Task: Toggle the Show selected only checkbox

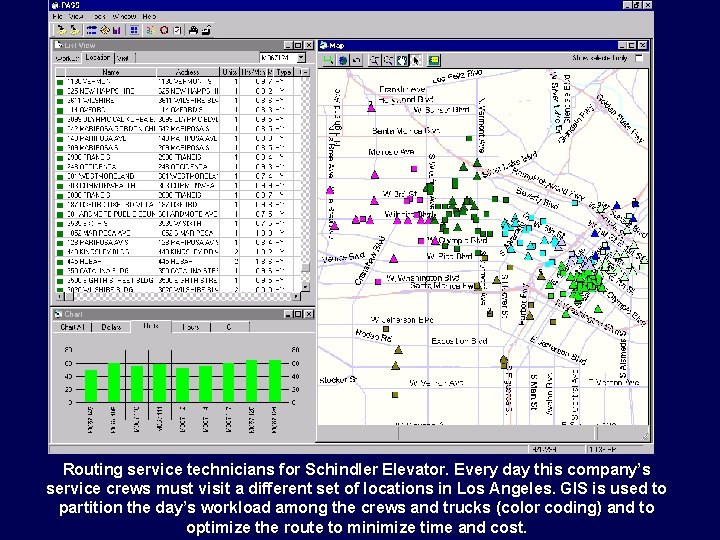Action: tap(639, 58)
